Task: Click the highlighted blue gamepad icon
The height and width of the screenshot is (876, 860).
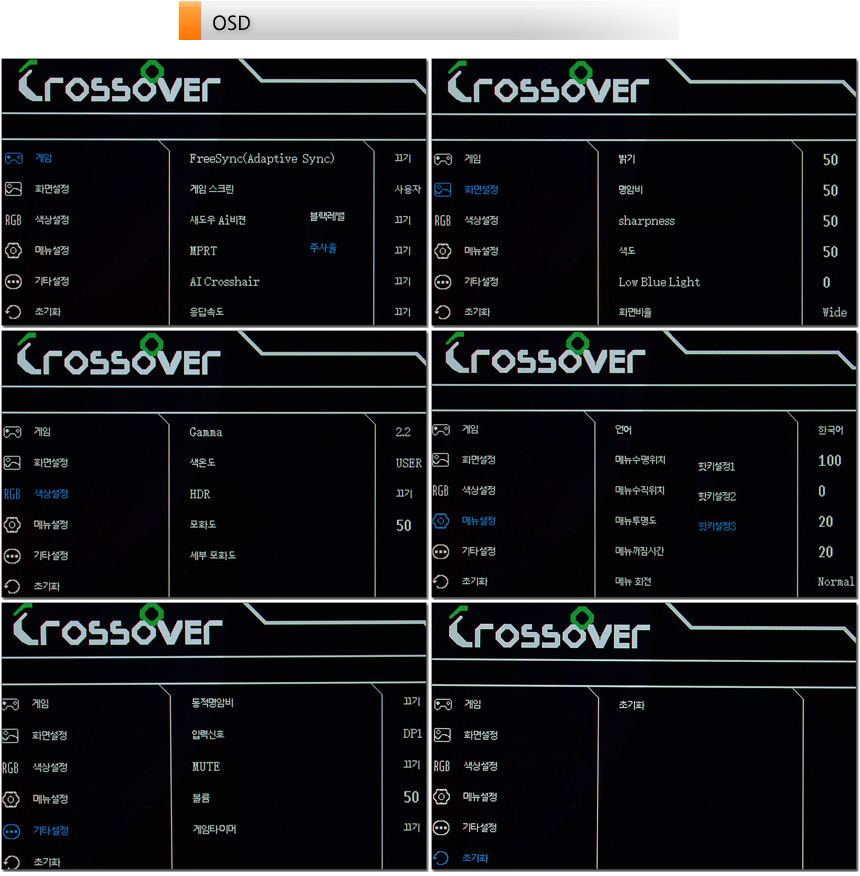Action: [x=13, y=158]
